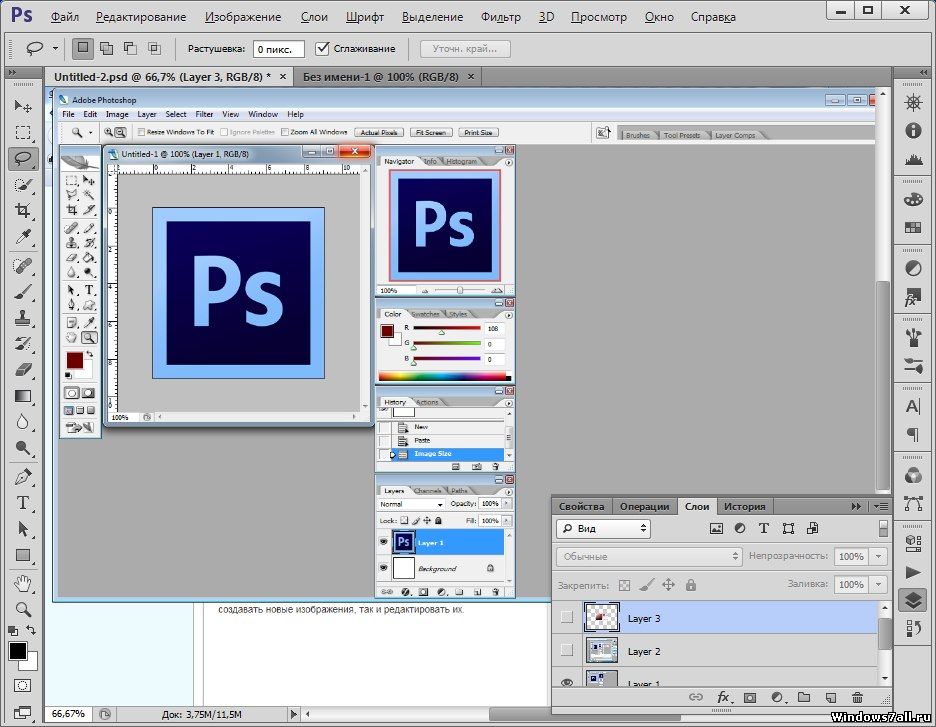Screen dimensions: 936x727
Task: Toggle lock position in Layers panel
Action: click(x=669, y=585)
